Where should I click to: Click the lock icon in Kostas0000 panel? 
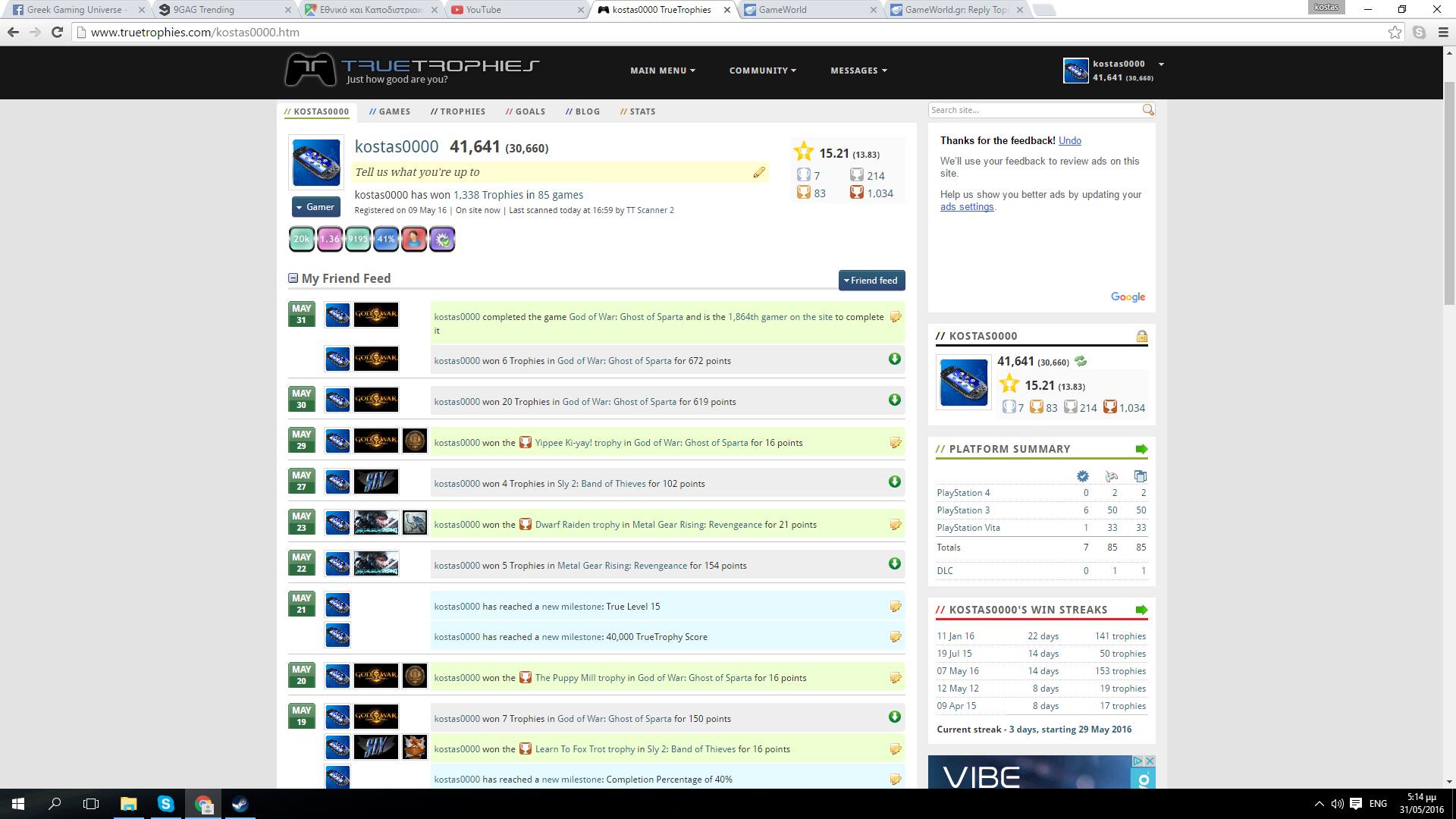1141,336
